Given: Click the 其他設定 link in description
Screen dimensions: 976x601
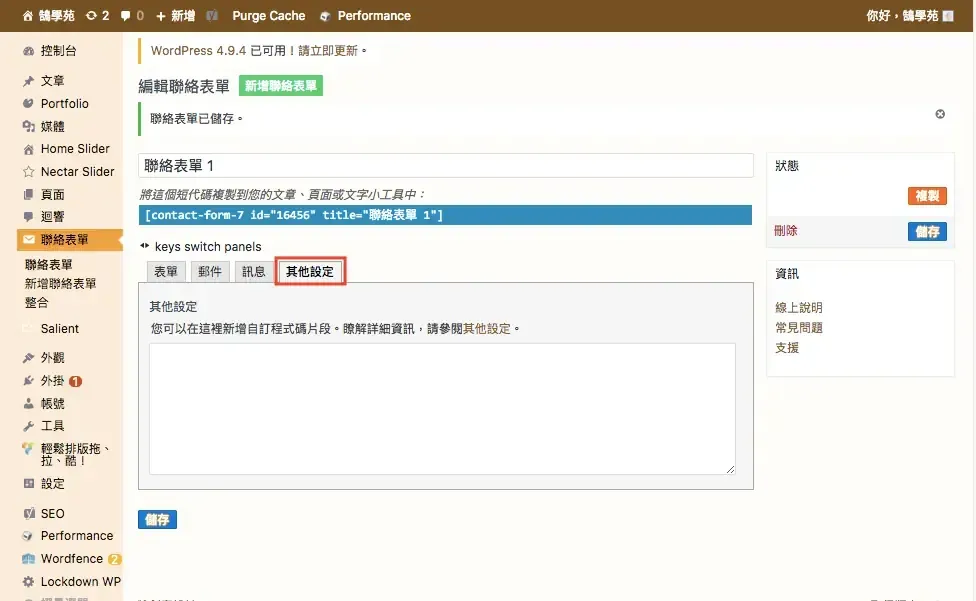Looking at the screenshot, I should coord(487,328).
